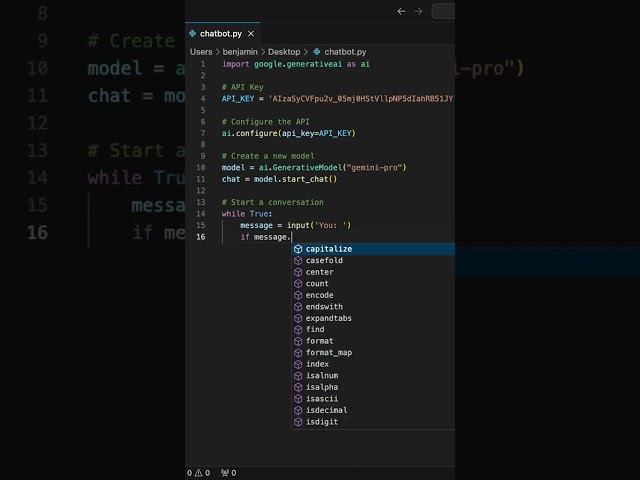Open the benjamin breadcrumb segment
The height and width of the screenshot is (480, 640).
pos(240,52)
